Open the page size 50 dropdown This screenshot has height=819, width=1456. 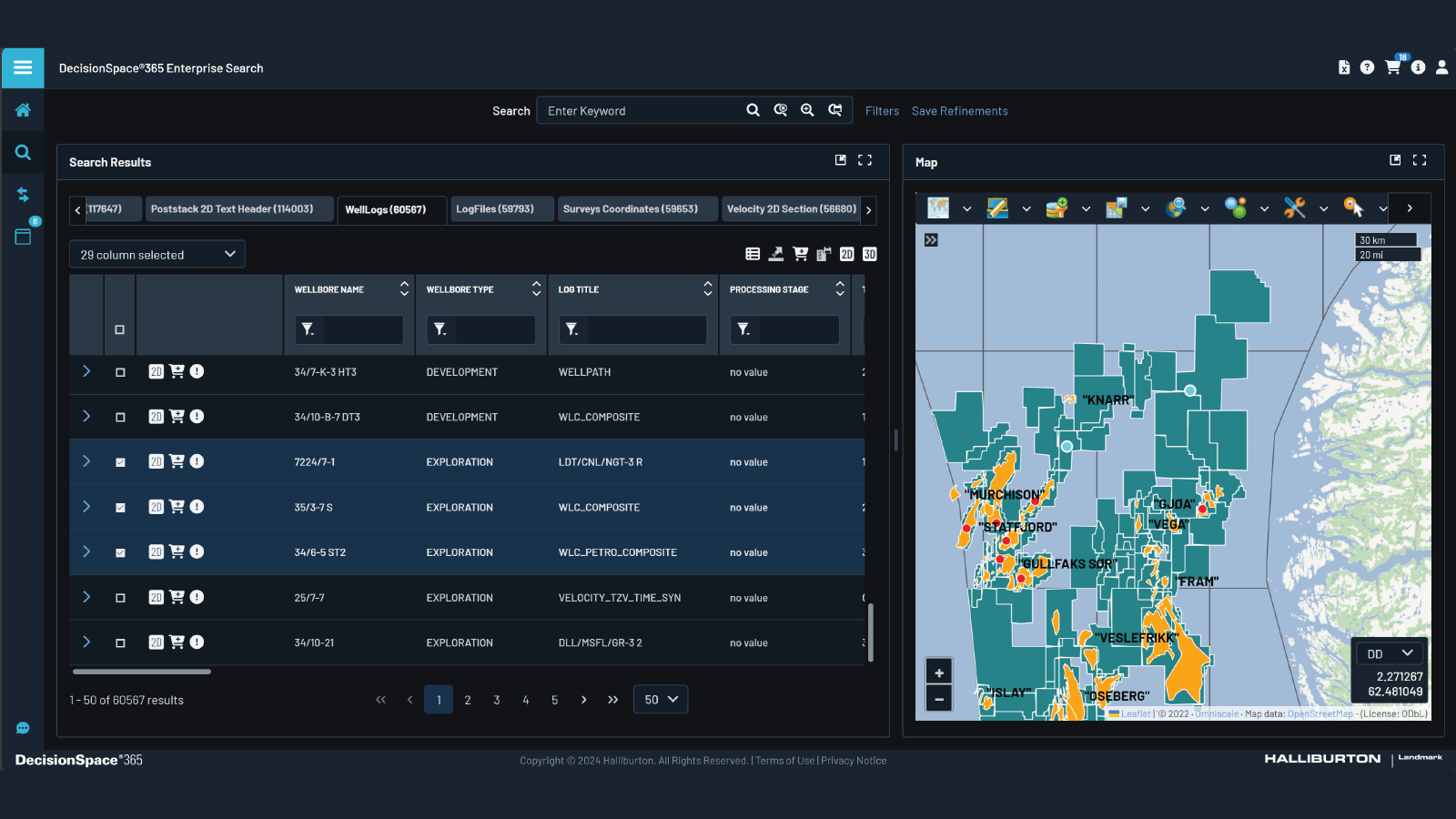661,699
